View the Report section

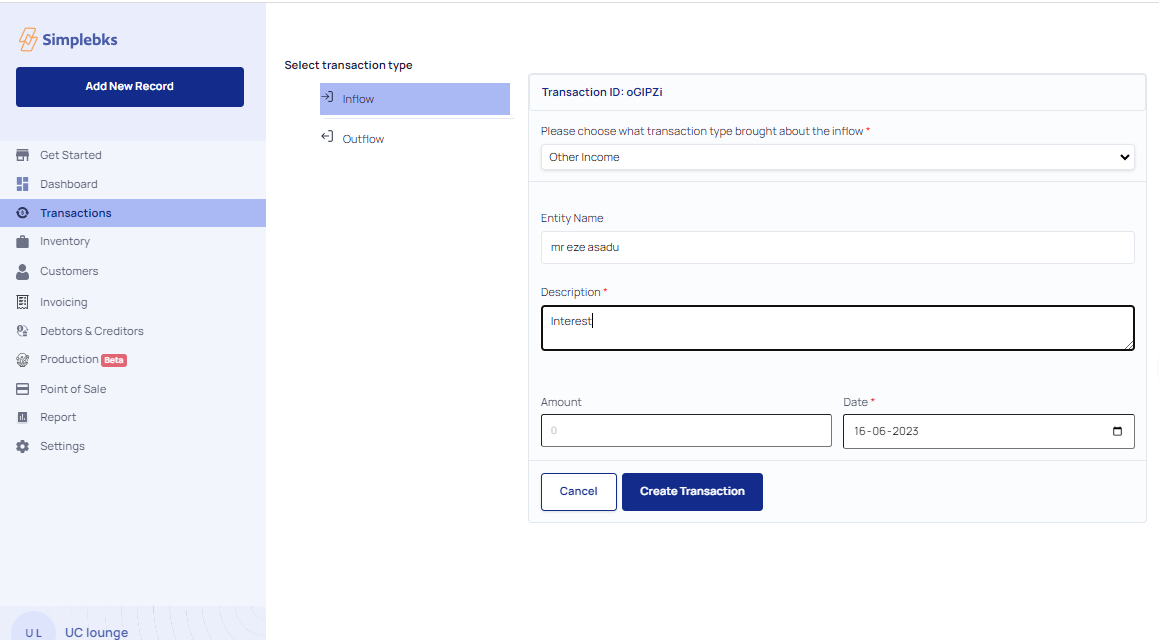coord(58,418)
